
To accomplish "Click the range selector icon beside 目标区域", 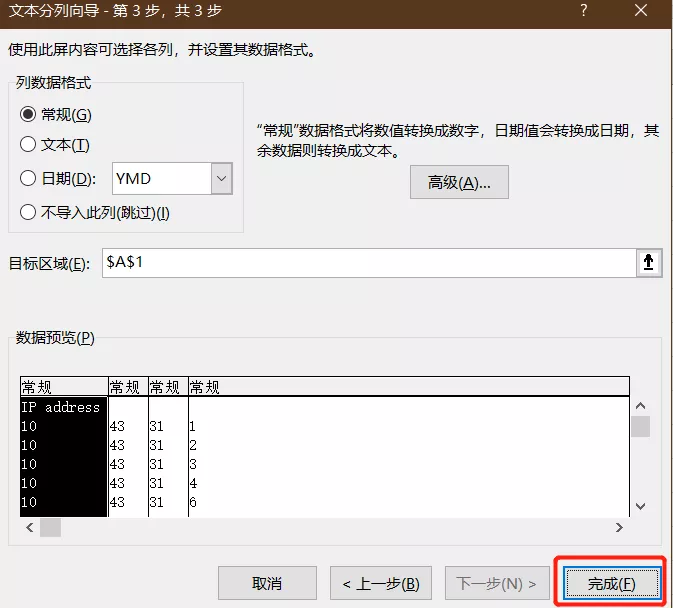I will pos(648,262).
